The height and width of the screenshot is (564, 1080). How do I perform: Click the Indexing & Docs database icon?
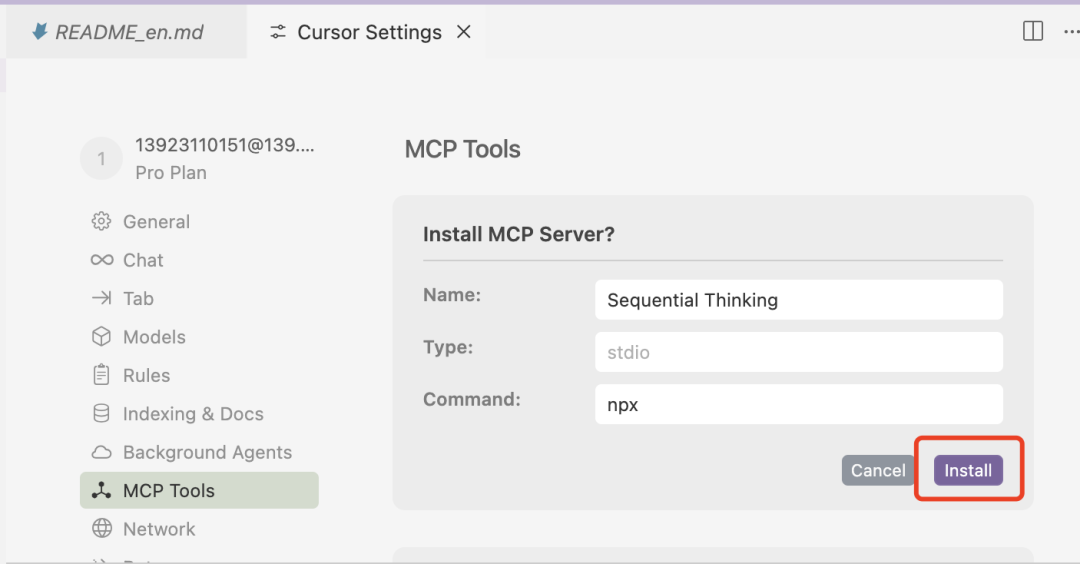point(101,414)
